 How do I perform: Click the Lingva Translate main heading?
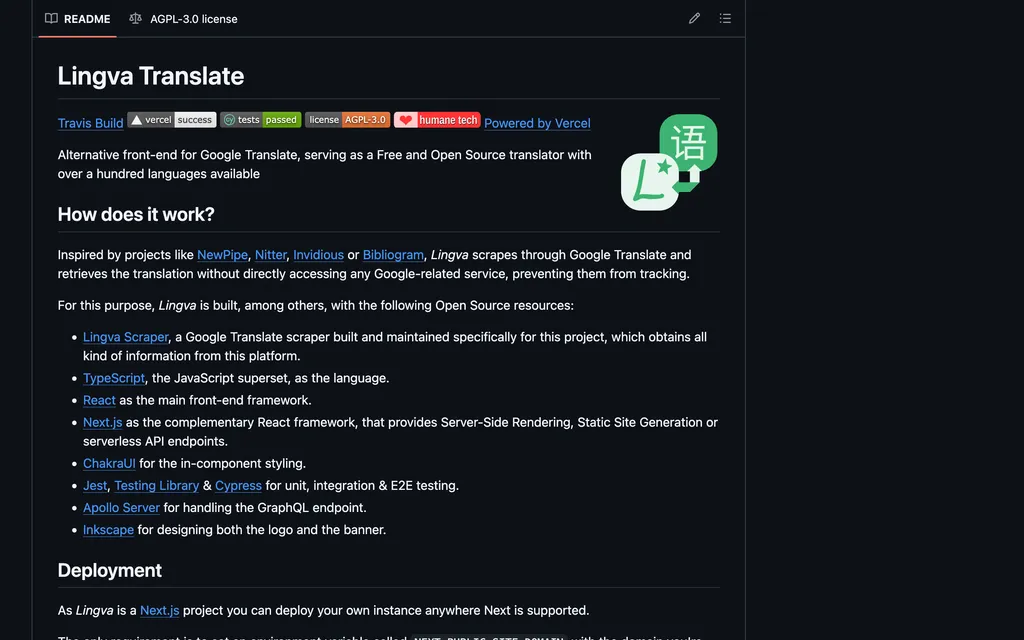pos(151,76)
